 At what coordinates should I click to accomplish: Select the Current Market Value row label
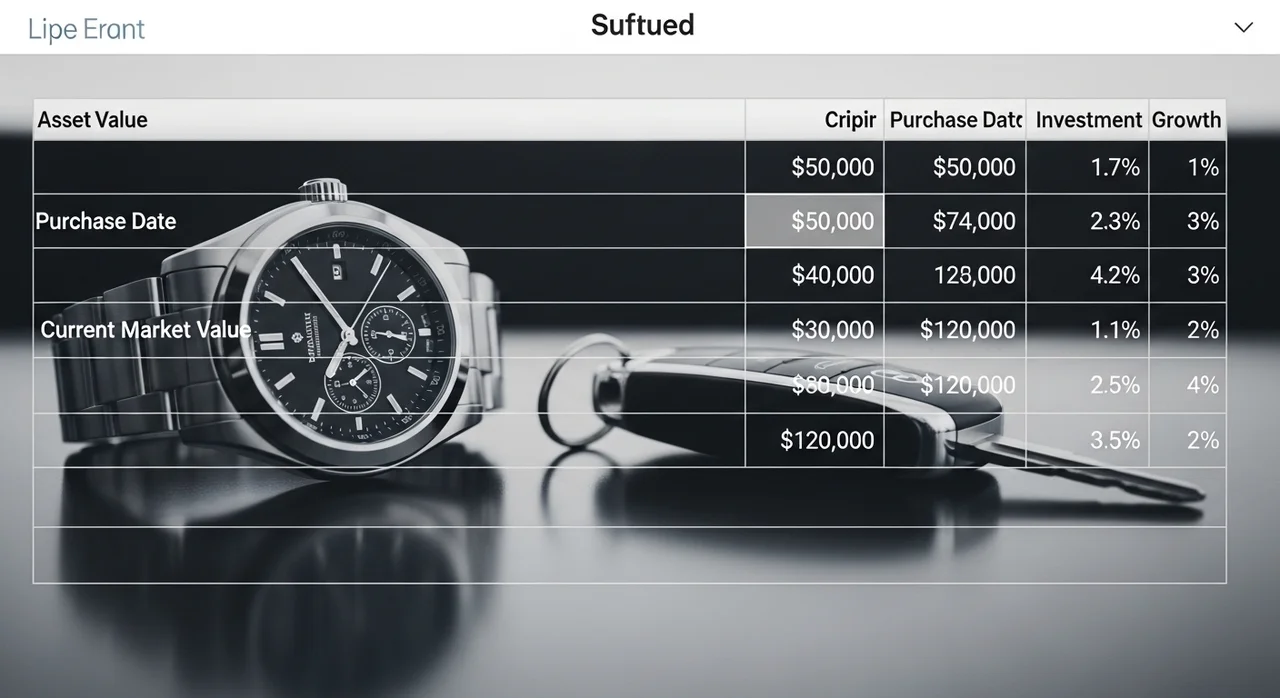point(146,329)
